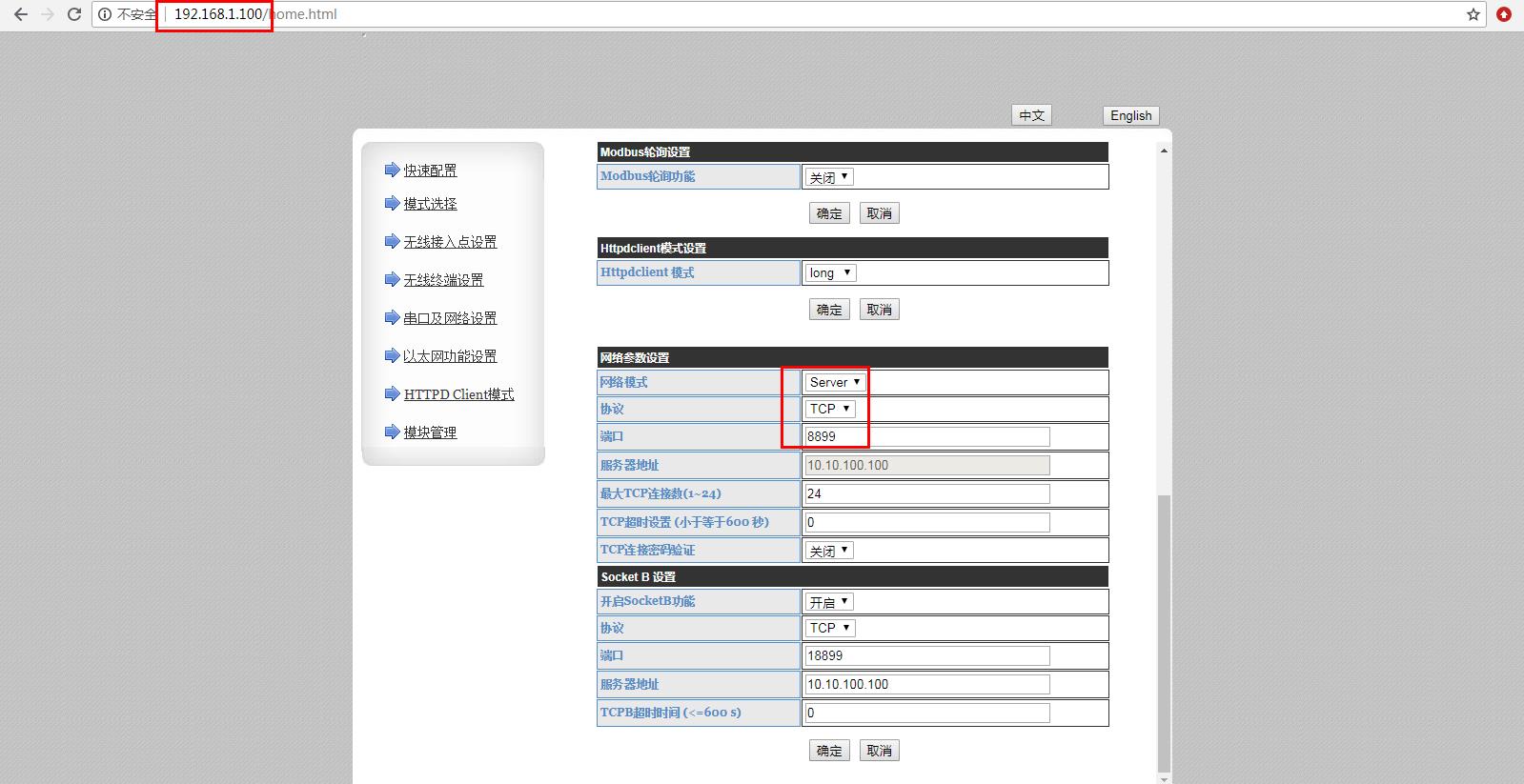This screenshot has height=784, width=1524.
Task: Reload the page with the refresh icon
Action: (73, 14)
